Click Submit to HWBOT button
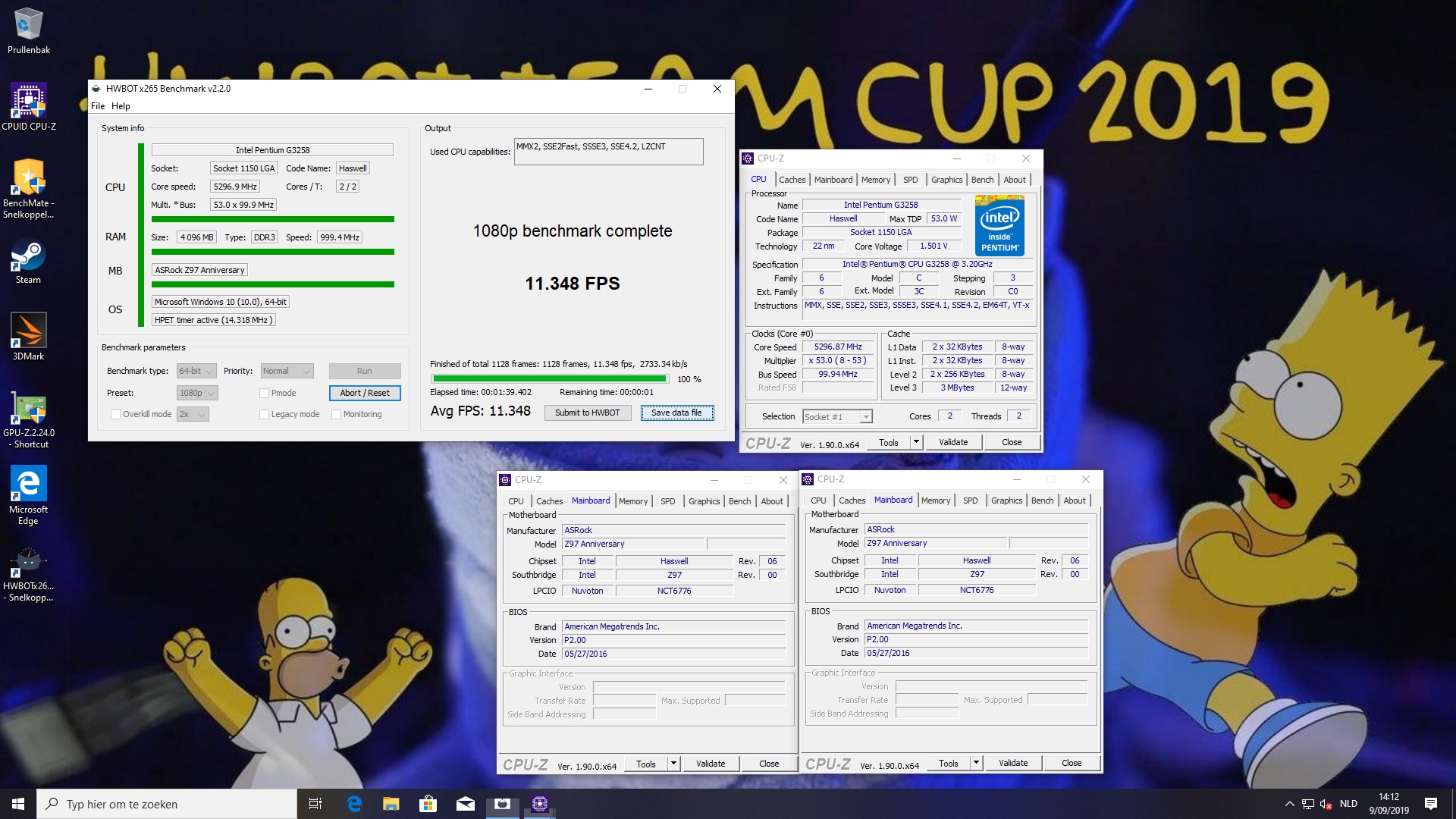 click(587, 413)
